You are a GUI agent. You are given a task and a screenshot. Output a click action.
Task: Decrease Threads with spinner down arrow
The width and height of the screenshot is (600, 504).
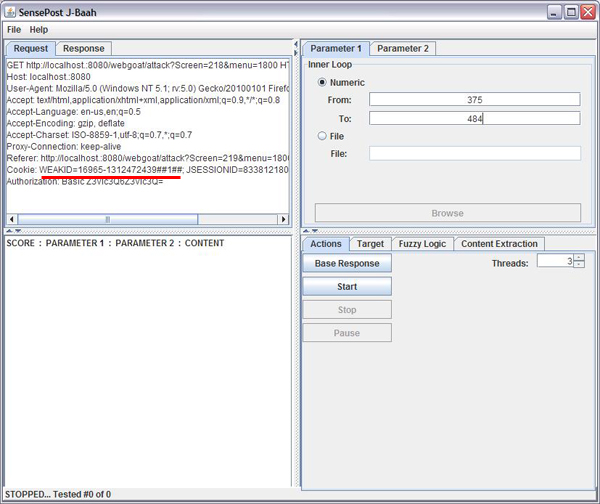tap(578, 265)
